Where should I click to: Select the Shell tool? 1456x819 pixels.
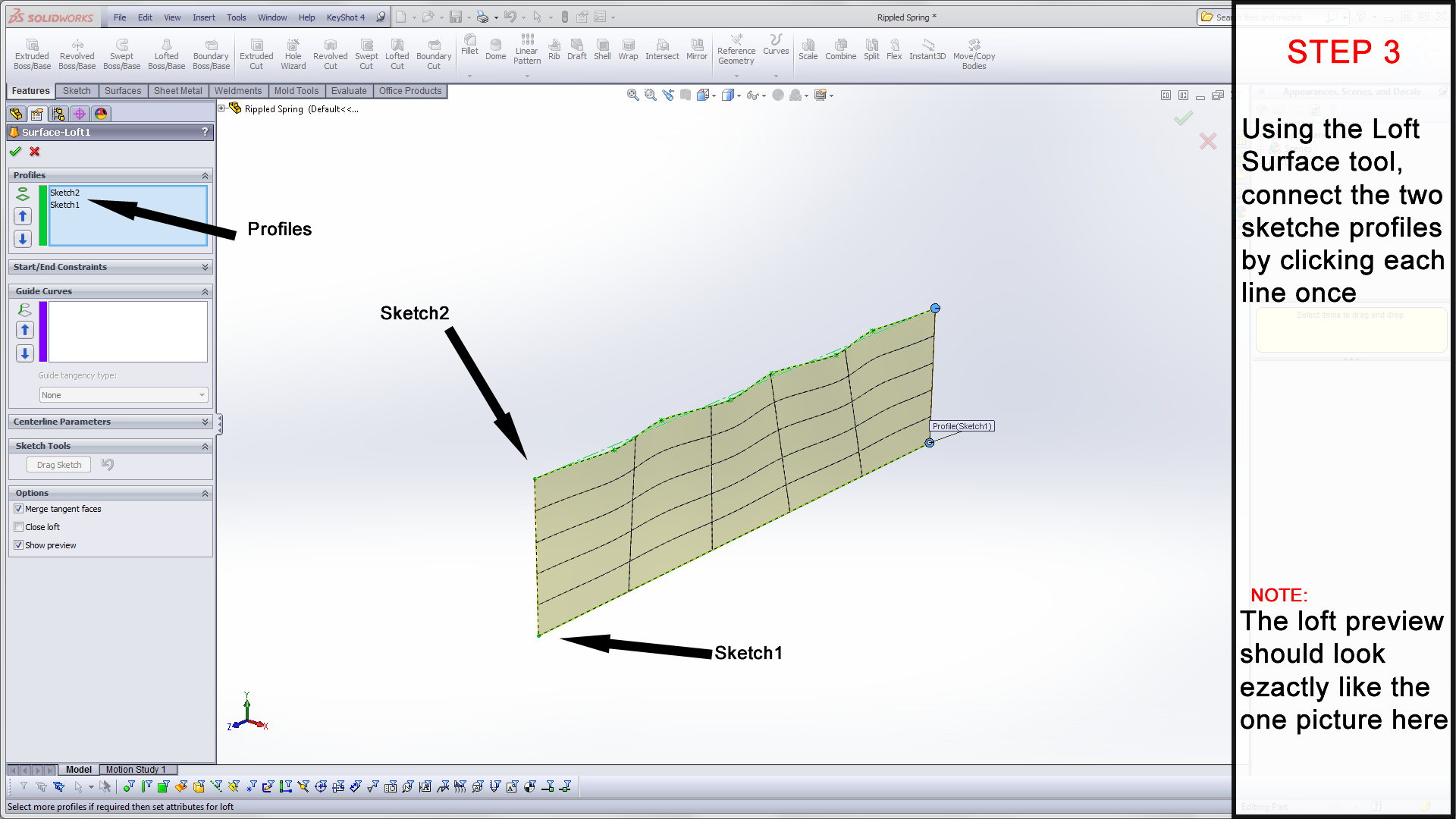pos(602,49)
